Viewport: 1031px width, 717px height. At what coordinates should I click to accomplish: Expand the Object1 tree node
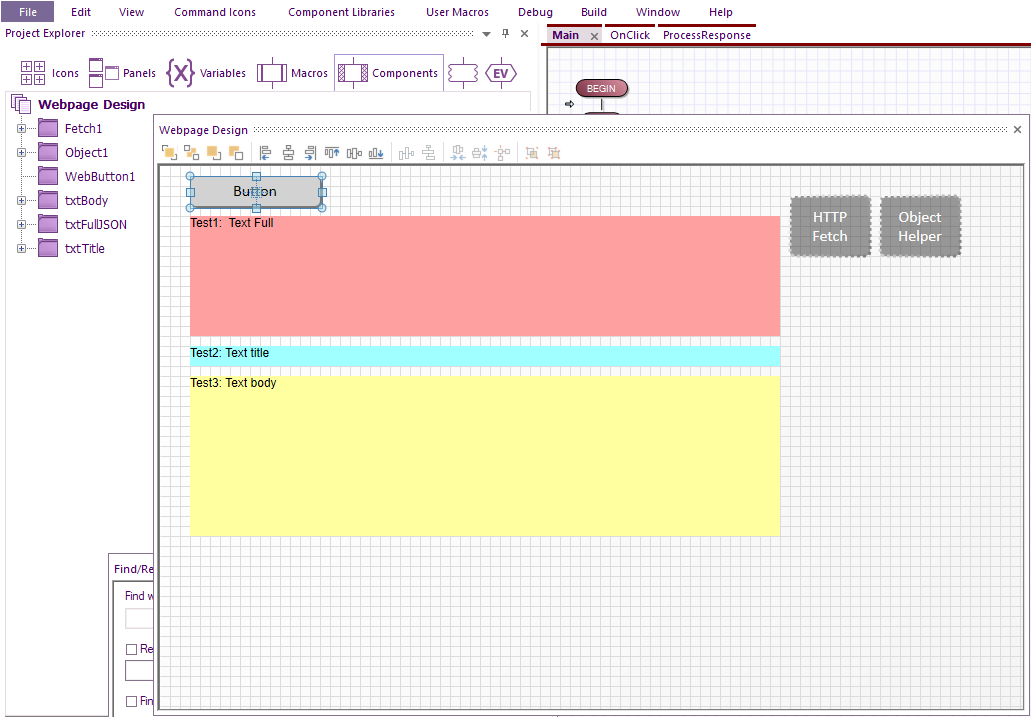click(x=22, y=153)
